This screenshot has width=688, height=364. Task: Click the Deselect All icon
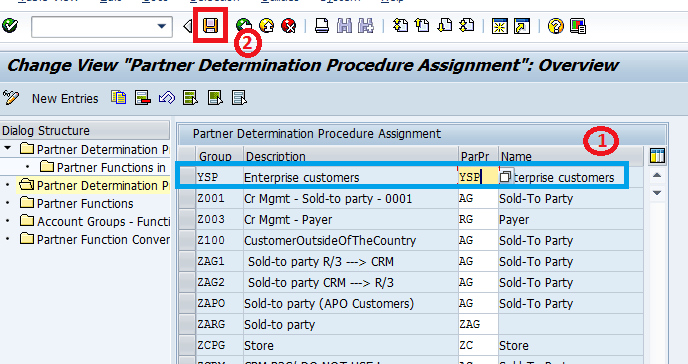239,97
